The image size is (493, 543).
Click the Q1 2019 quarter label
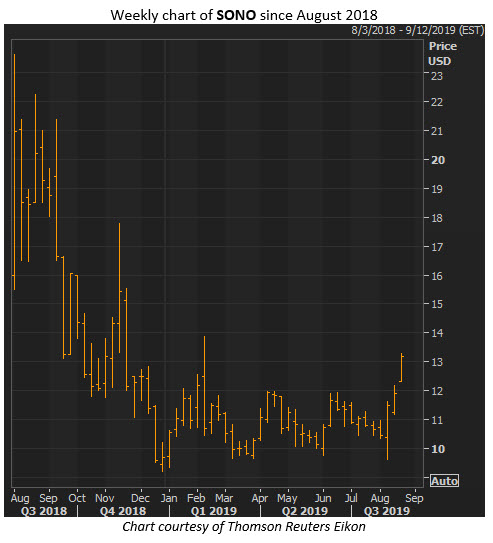tap(214, 511)
